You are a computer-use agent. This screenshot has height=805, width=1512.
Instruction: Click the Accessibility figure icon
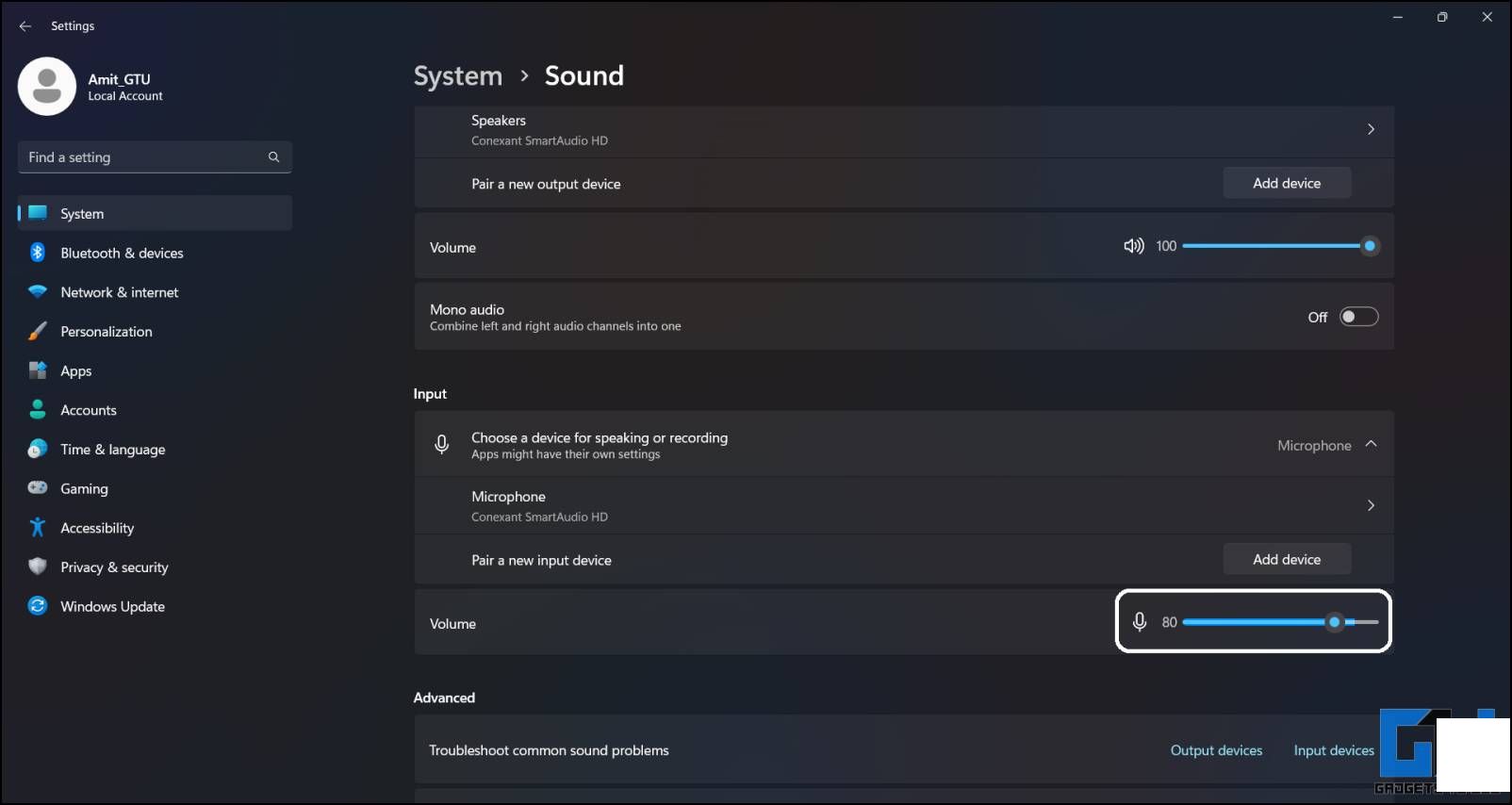pos(38,528)
